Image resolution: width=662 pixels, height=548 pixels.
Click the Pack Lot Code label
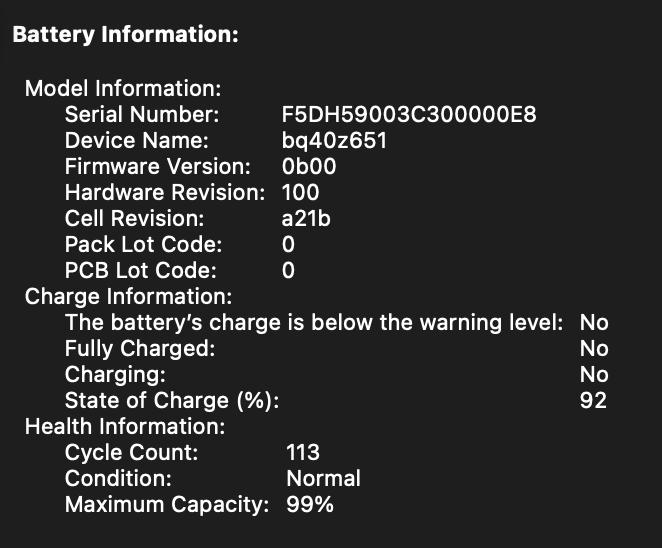pos(143,244)
